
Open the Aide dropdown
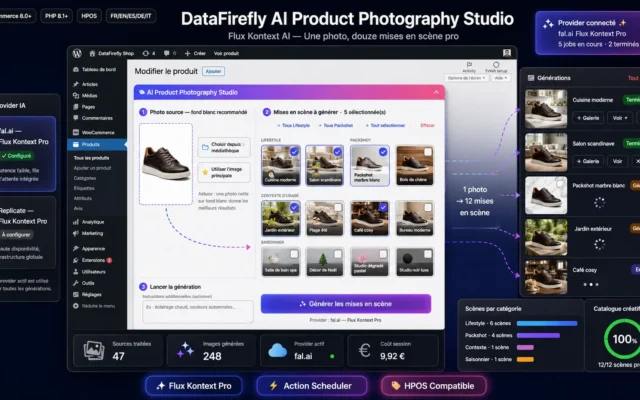pos(500,78)
